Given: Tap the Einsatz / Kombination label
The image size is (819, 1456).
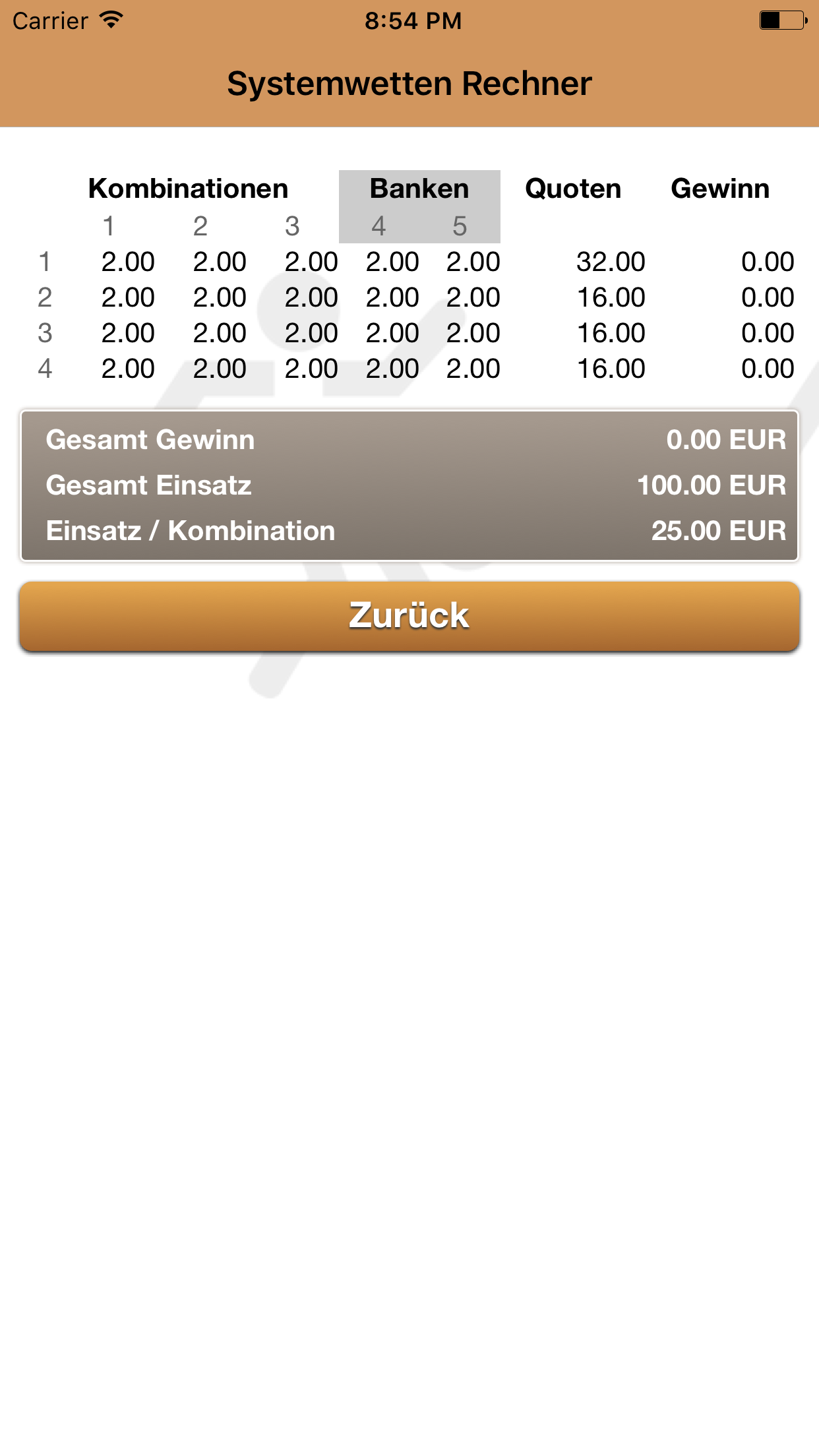Looking at the screenshot, I should coord(191,531).
